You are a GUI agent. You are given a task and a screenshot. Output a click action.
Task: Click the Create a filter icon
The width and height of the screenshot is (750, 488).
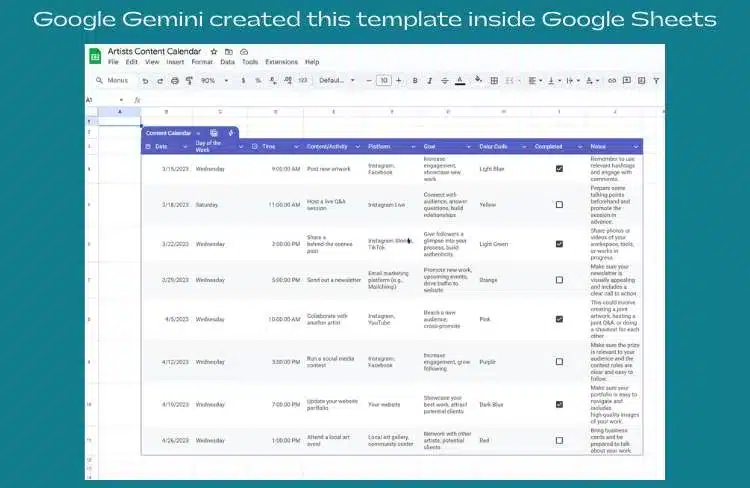coord(656,81)
